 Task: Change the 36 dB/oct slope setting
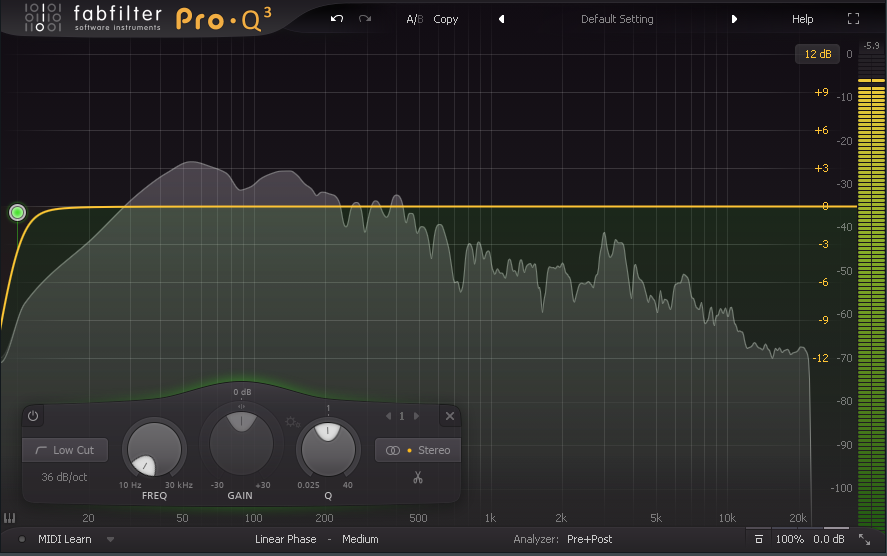pos(64,477)
